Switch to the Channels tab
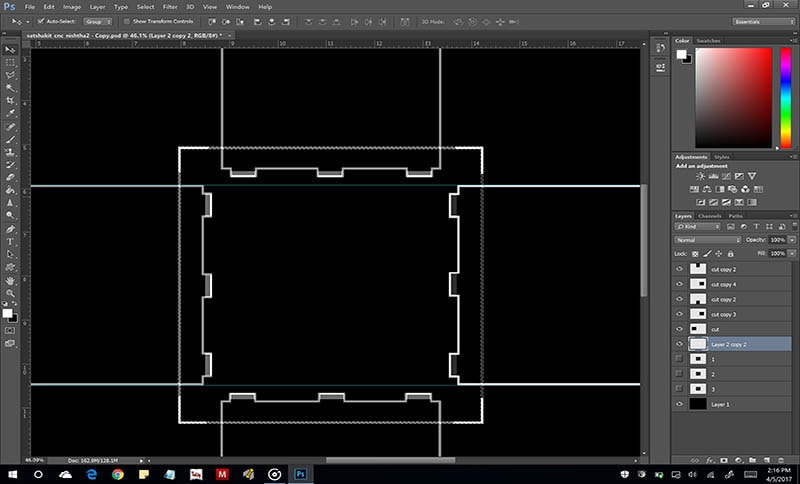800x484 pixels. pos(710,216)
